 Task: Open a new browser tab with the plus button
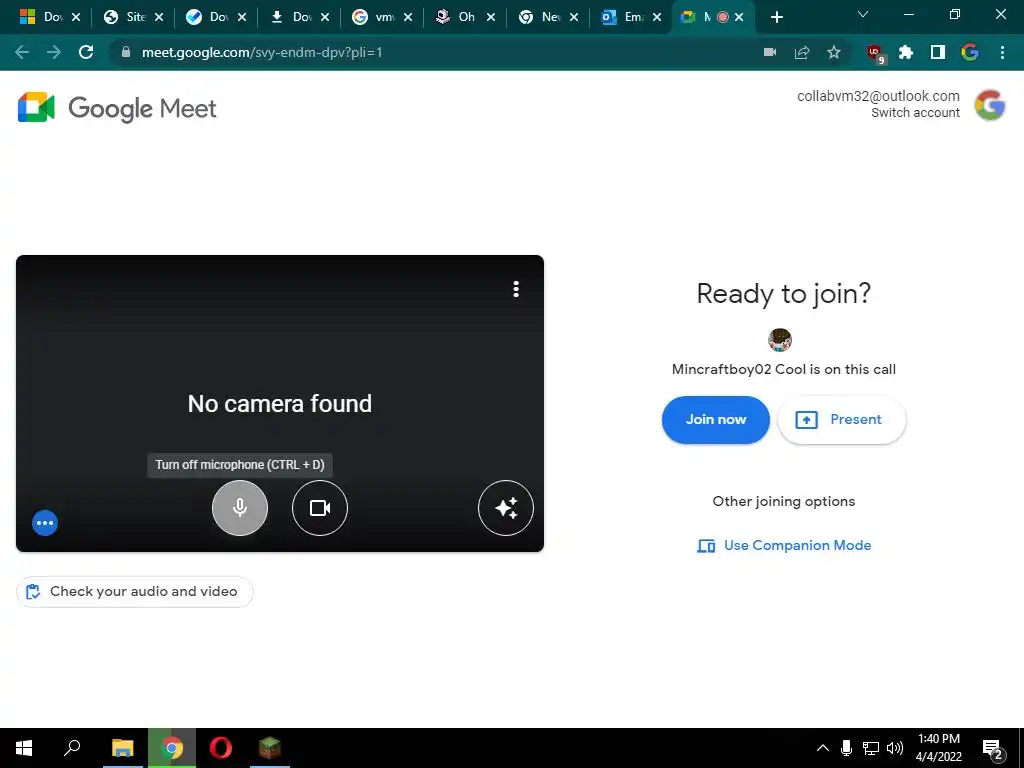(x=776, y=17)
